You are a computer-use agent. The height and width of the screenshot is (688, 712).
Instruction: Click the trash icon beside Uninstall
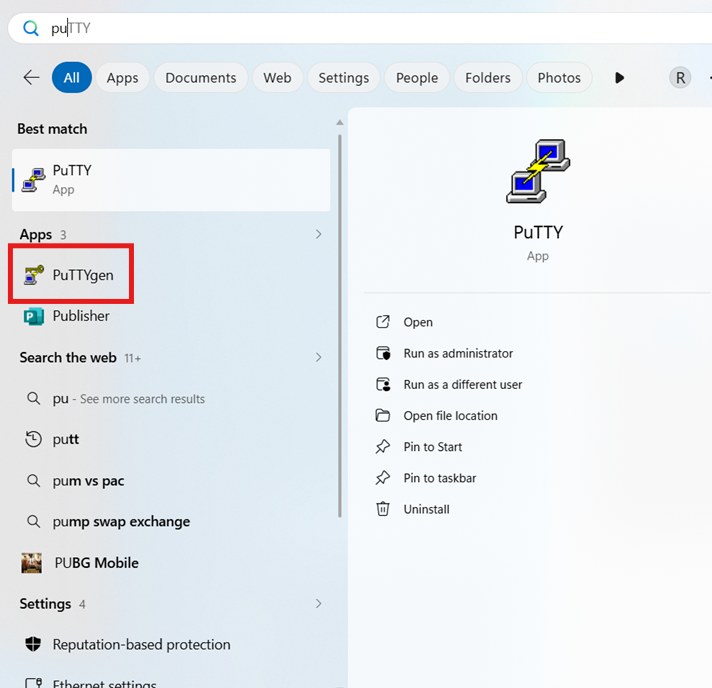point(383,509)
